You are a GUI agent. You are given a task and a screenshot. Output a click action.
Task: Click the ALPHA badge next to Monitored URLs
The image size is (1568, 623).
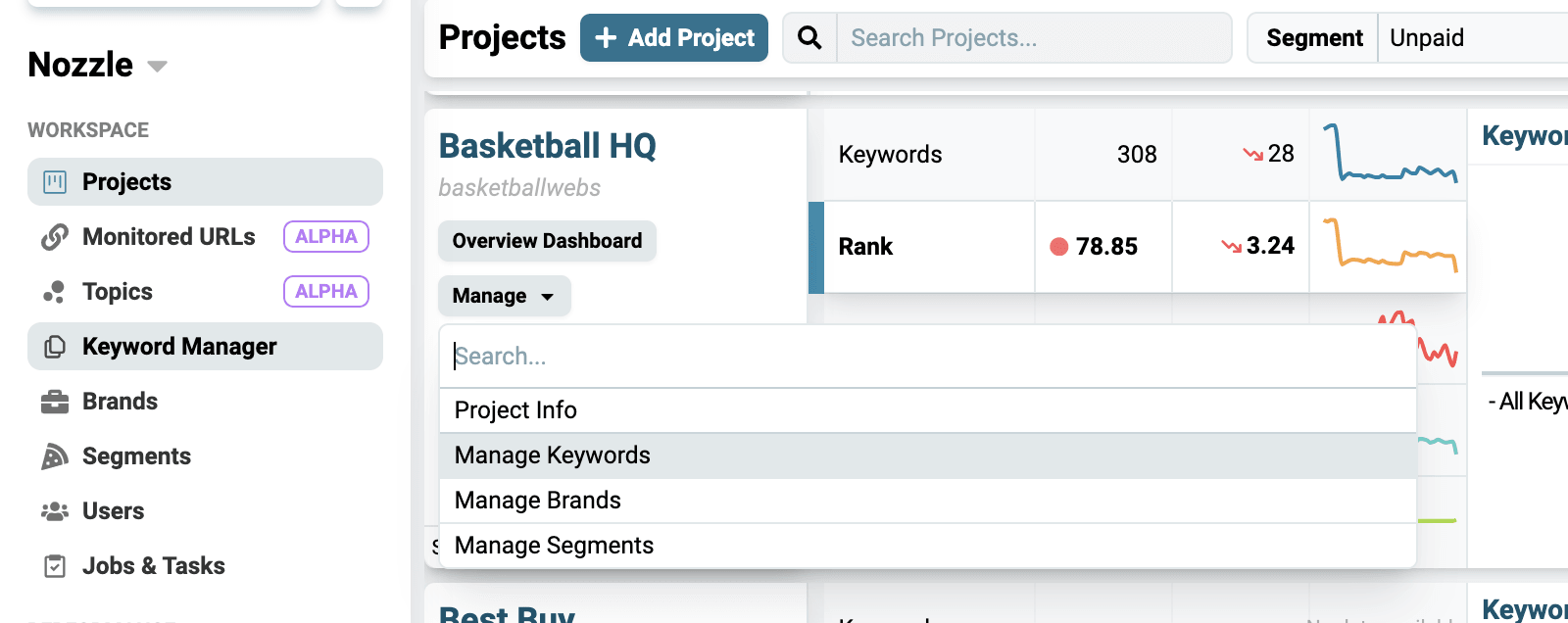pyautogui.click(x=326, y=237)
